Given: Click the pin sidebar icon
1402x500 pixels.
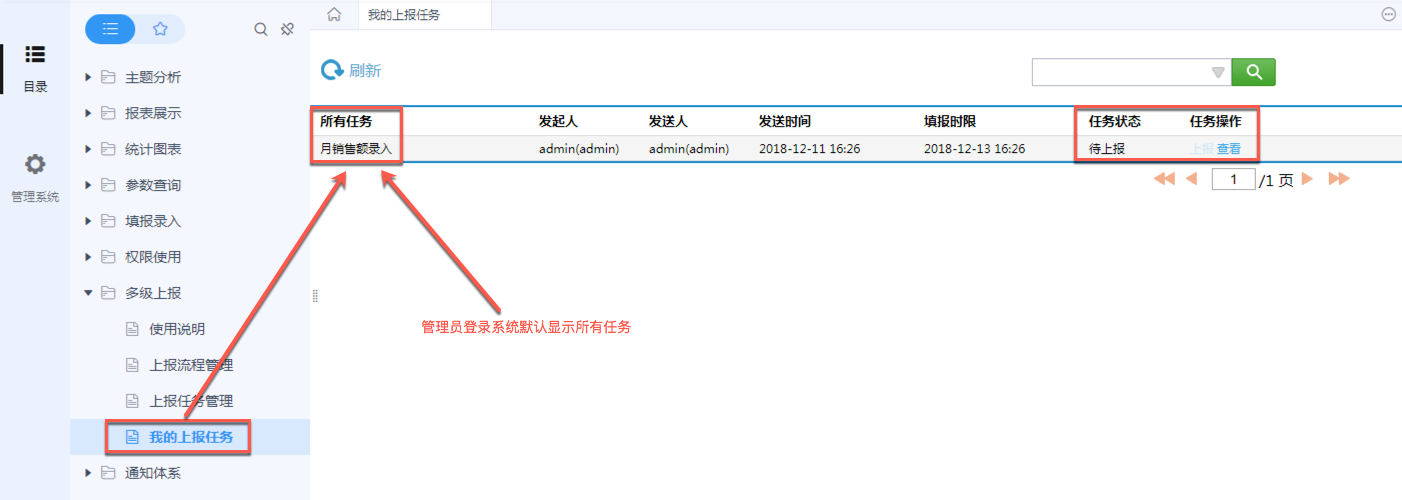Looking at the screenshot, I should 287,30.
